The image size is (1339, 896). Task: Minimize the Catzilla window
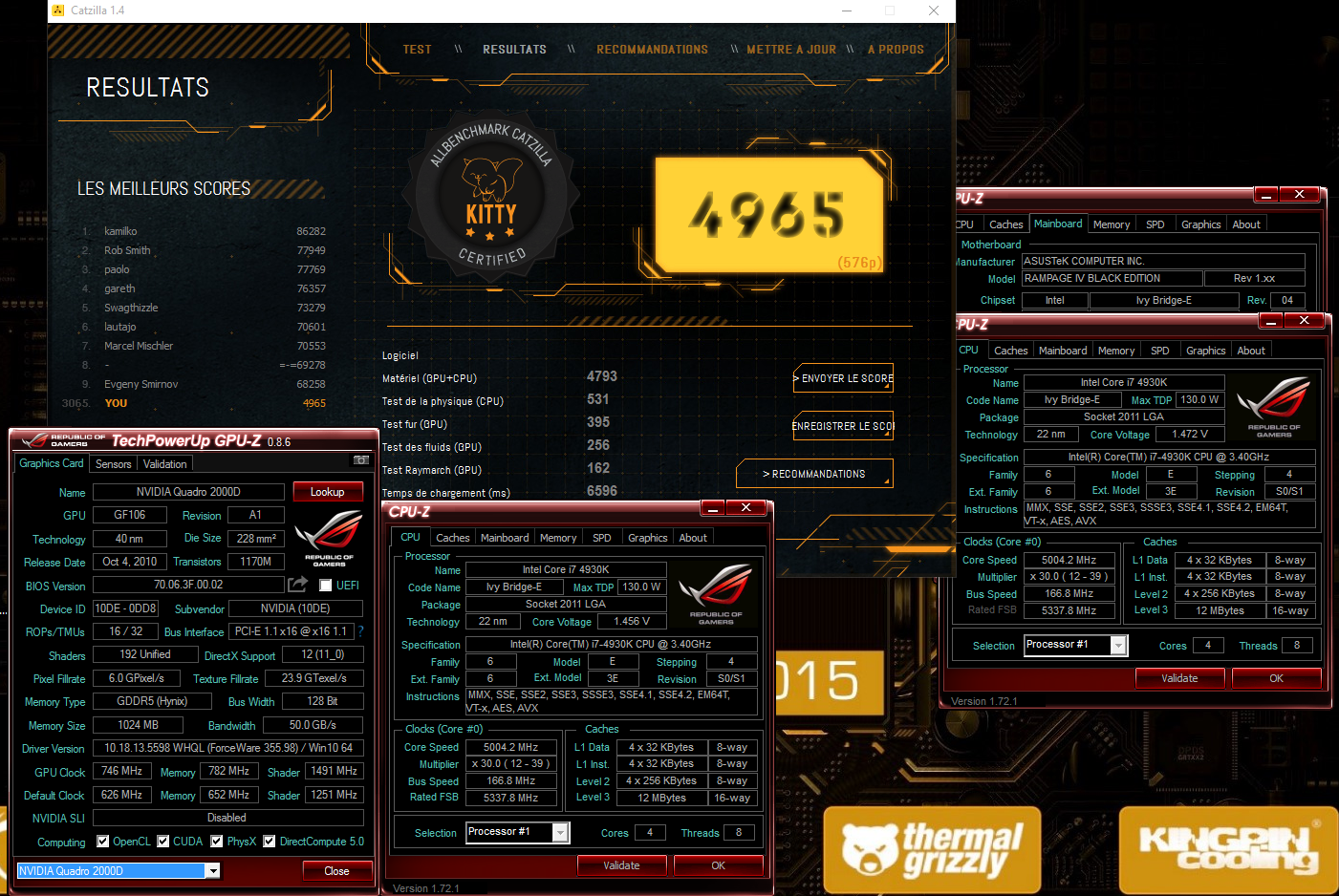[x=847, y=11]
